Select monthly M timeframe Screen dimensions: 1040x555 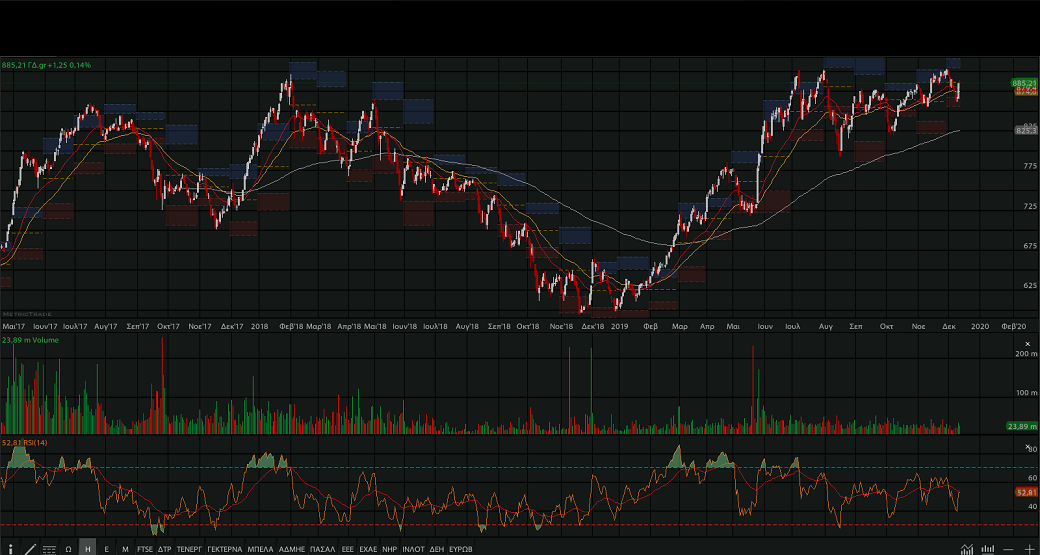point(125,549)
